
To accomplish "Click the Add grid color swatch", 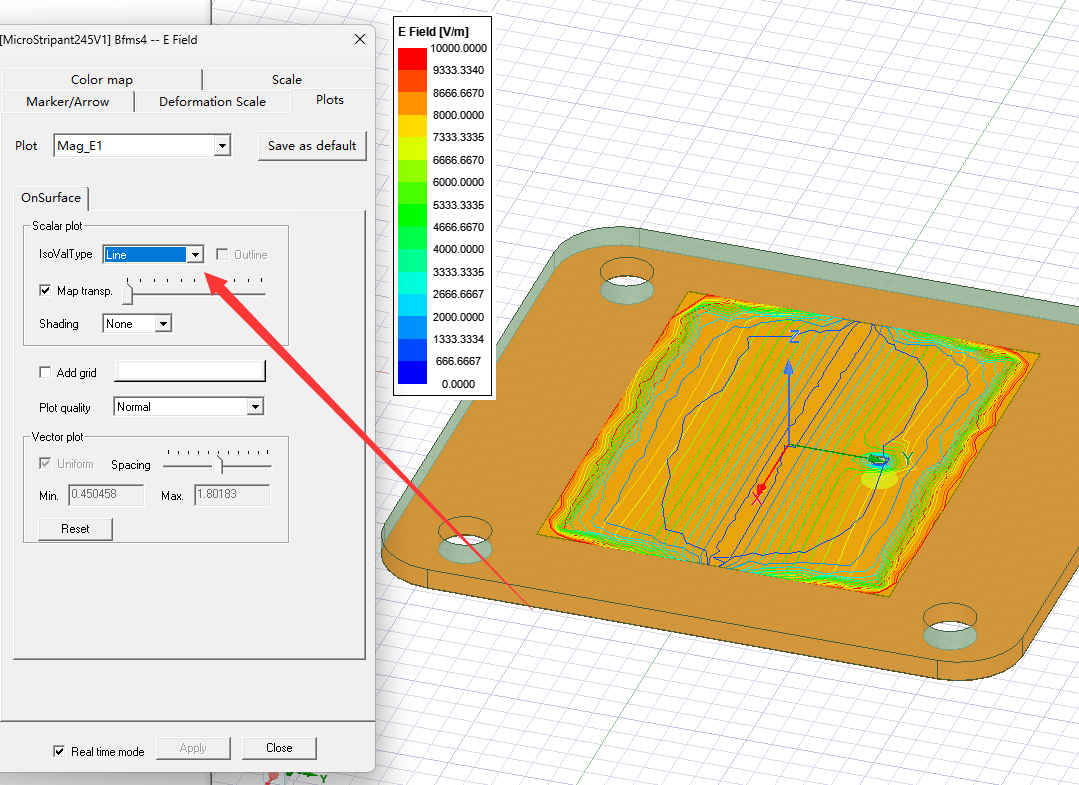I will (190, 372).
